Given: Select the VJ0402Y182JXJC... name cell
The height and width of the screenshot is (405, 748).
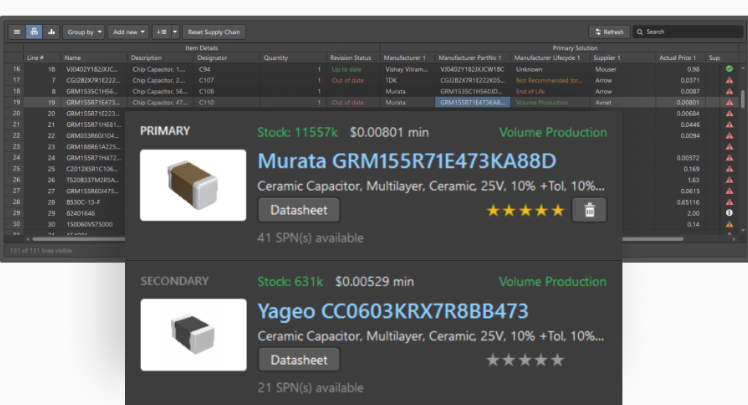Looking at the screenshot, I should pyautogui.click(x=94, y=69).
